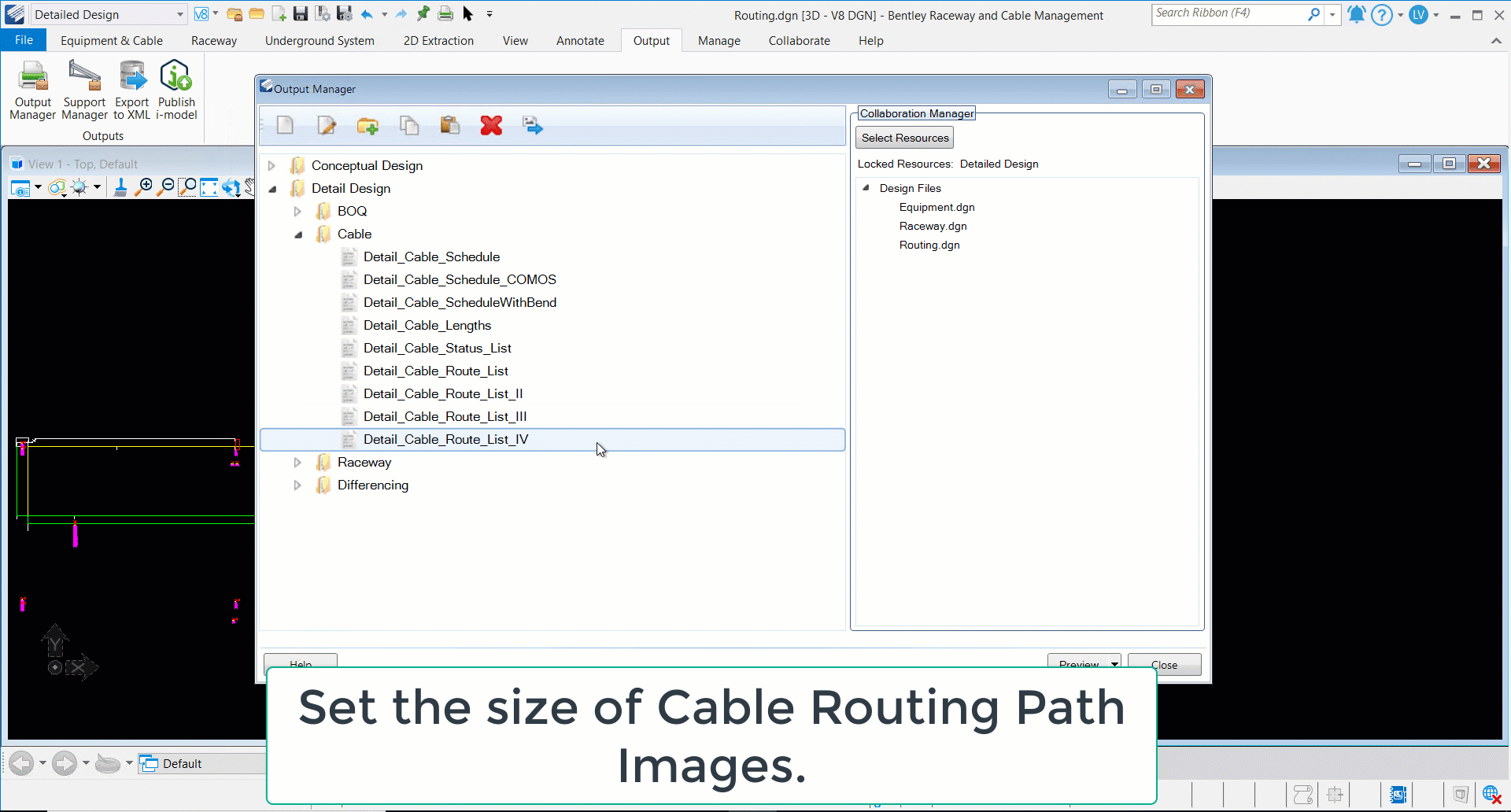The height and width of the screenshot is (812, 1511).
Task: Click the New report icon in Output Manager
Action: click(285, 125)
